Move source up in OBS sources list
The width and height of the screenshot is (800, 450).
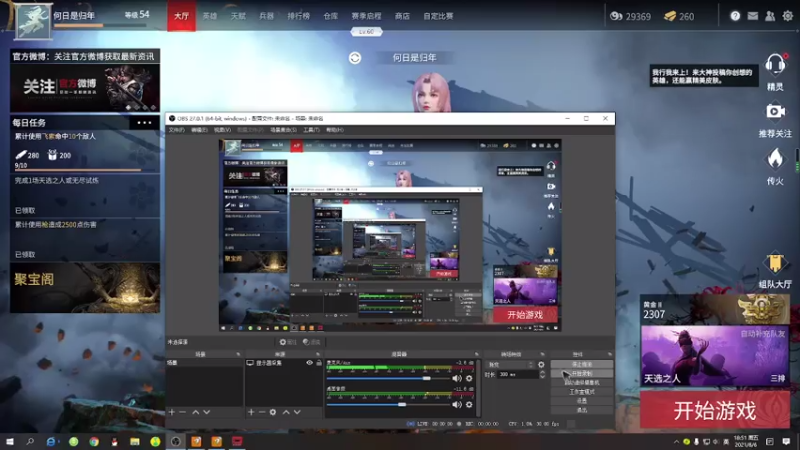286,412
